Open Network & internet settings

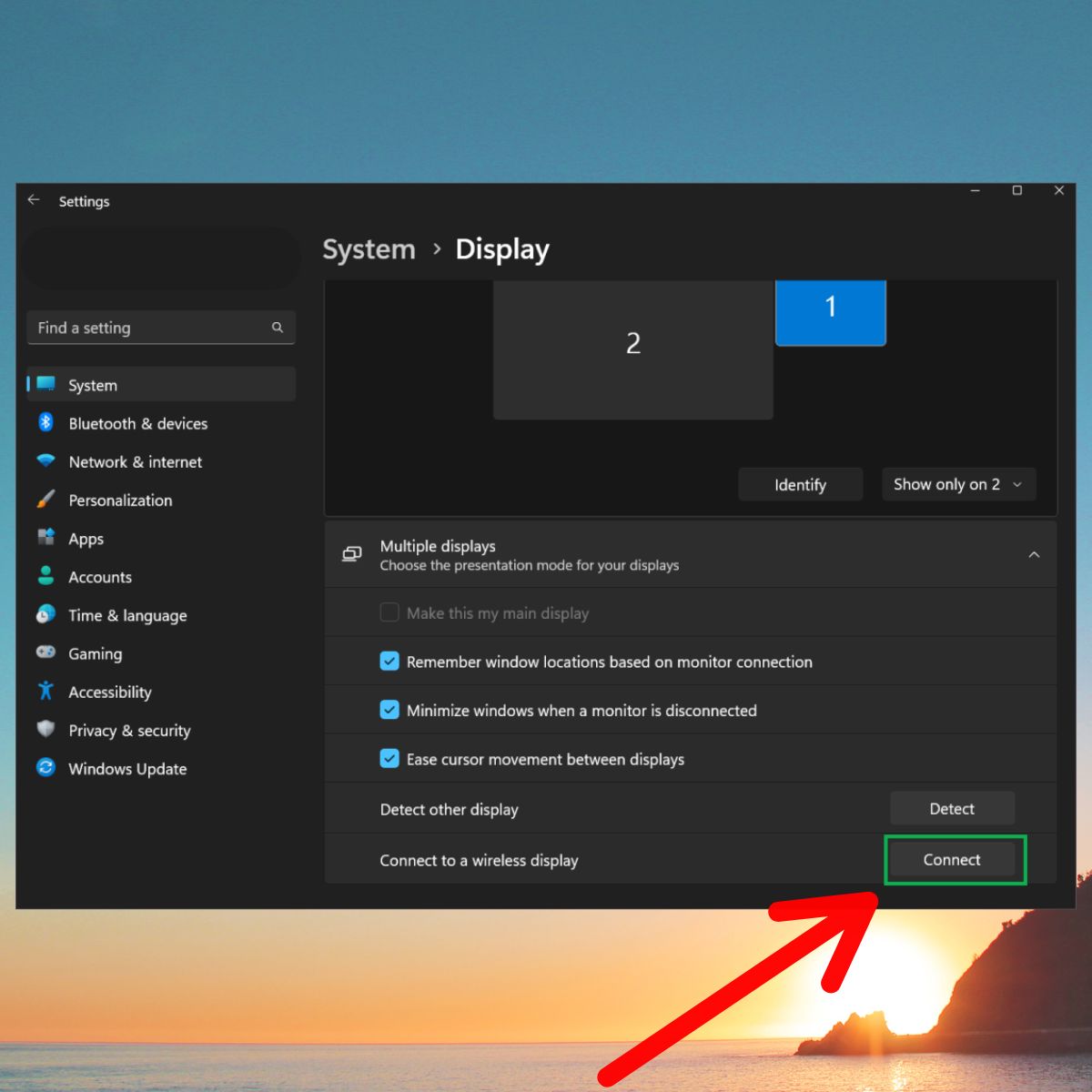pyautogui.click(x=161, y=461)
